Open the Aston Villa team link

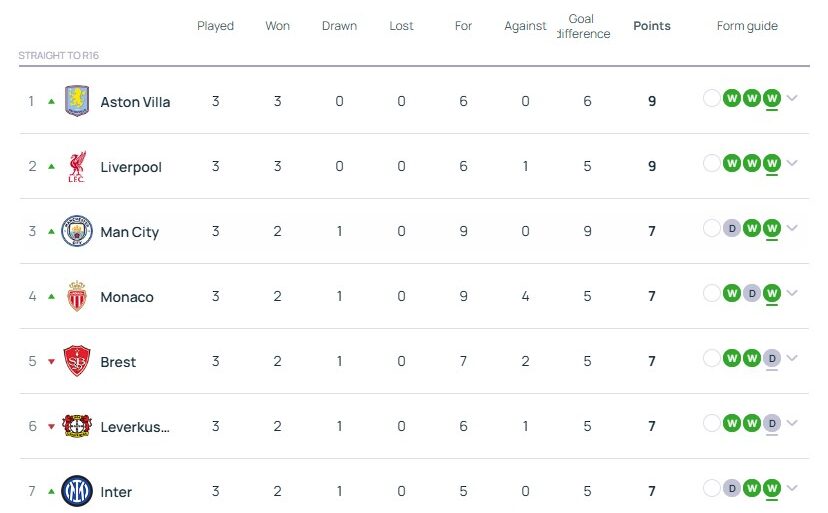(135, 102)
